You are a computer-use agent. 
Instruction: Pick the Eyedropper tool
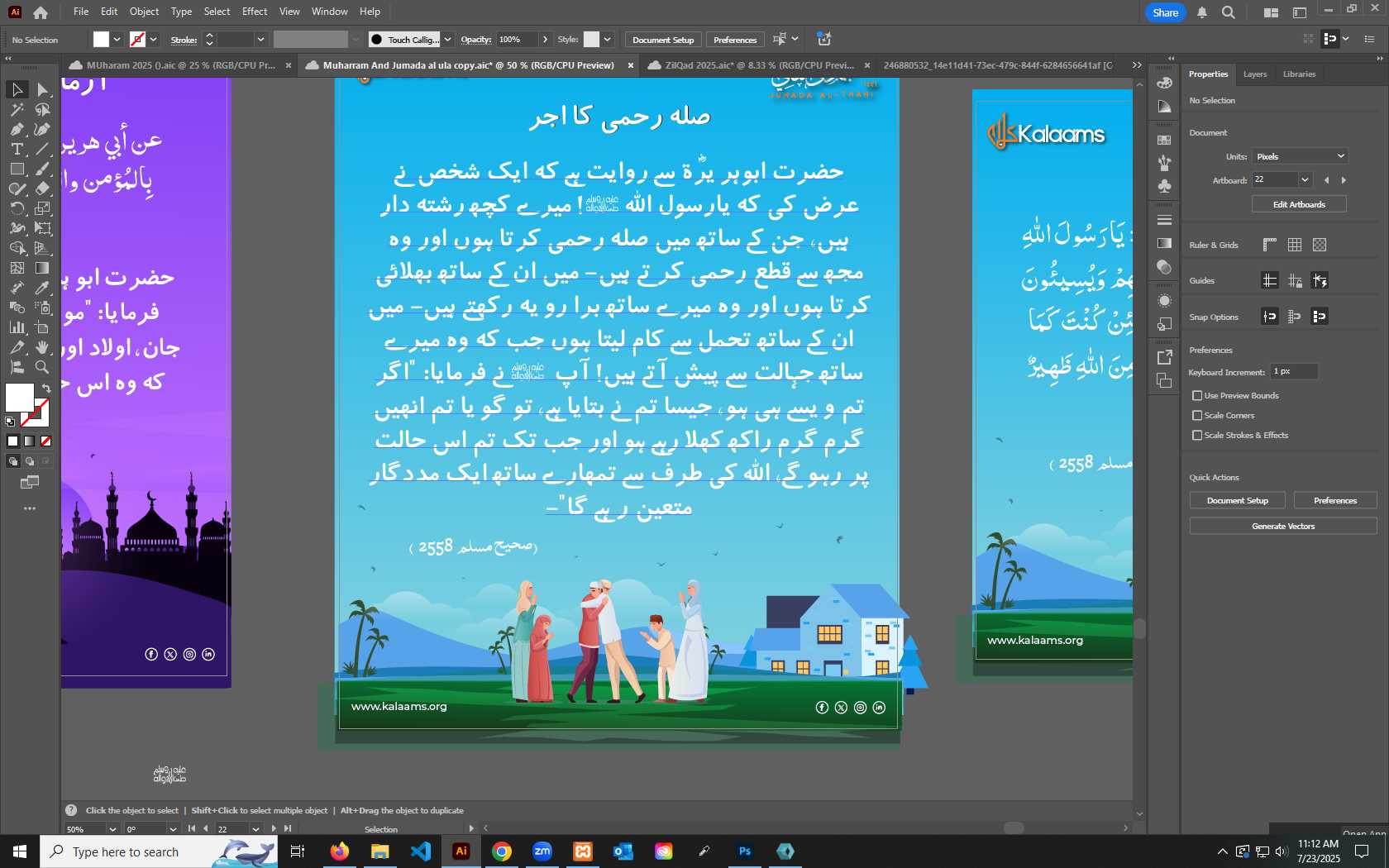point(42,288)
